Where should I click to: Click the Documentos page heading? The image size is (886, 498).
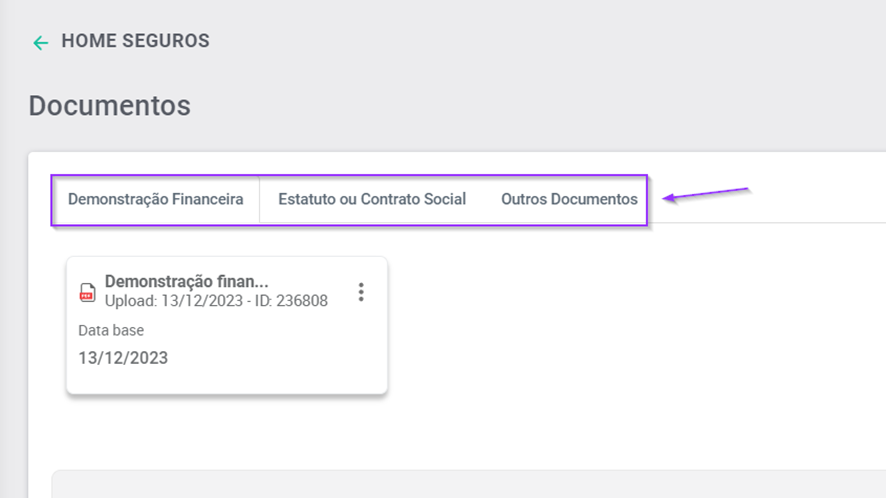(x=109, y=105)
